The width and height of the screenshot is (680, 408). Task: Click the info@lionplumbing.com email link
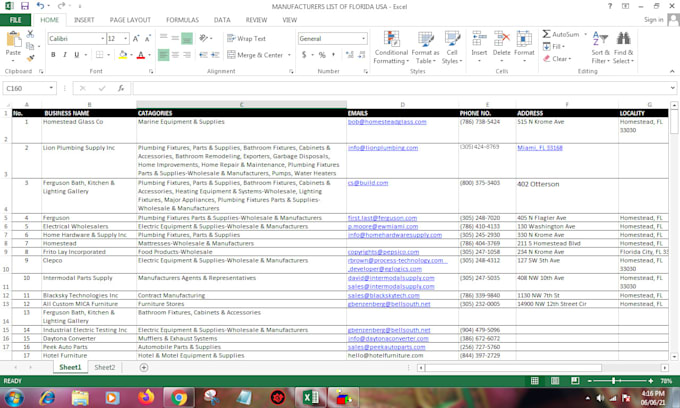tap(383, 148)
